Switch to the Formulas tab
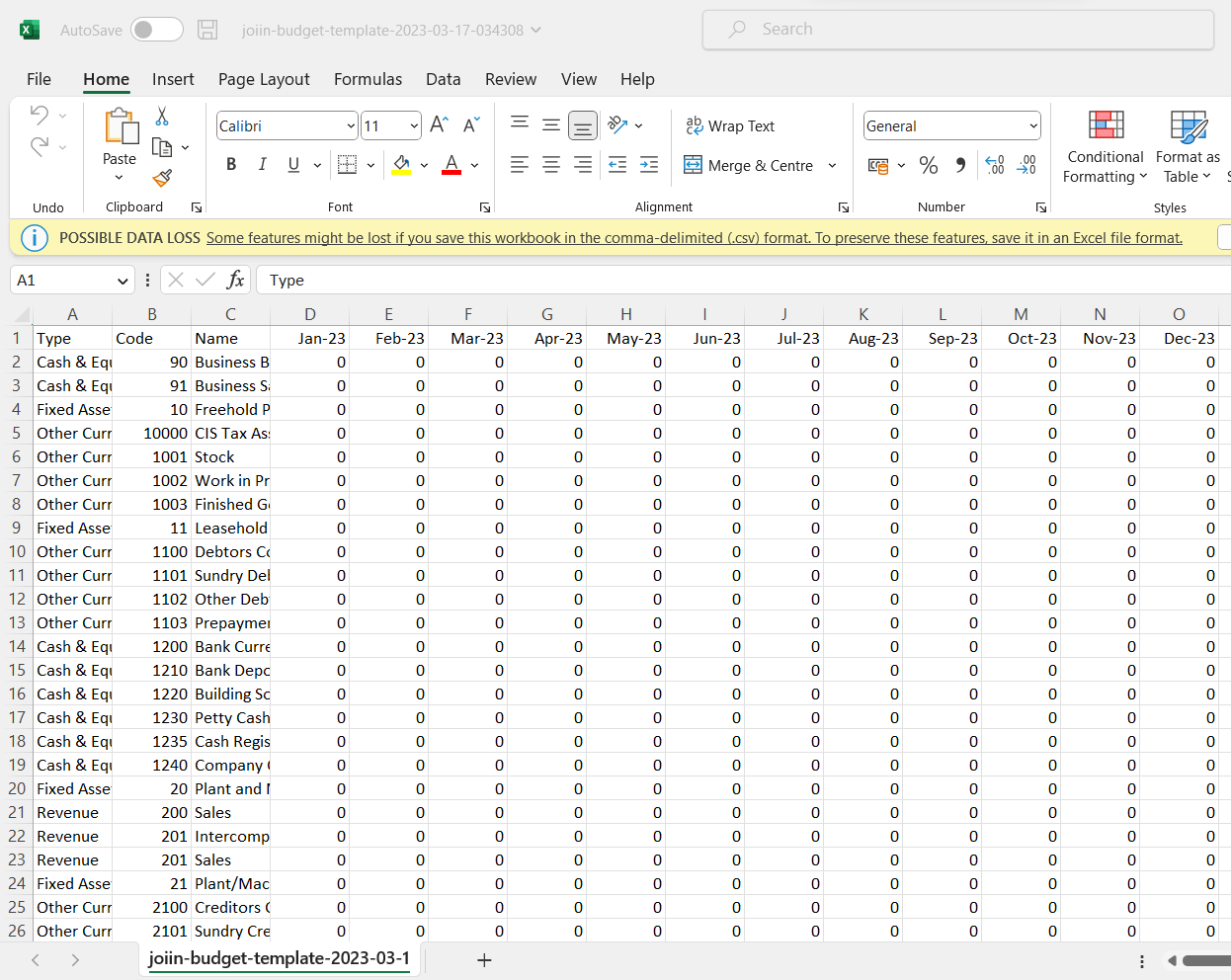The height and width of the screenshot is (980, 1231). [368, 79]
